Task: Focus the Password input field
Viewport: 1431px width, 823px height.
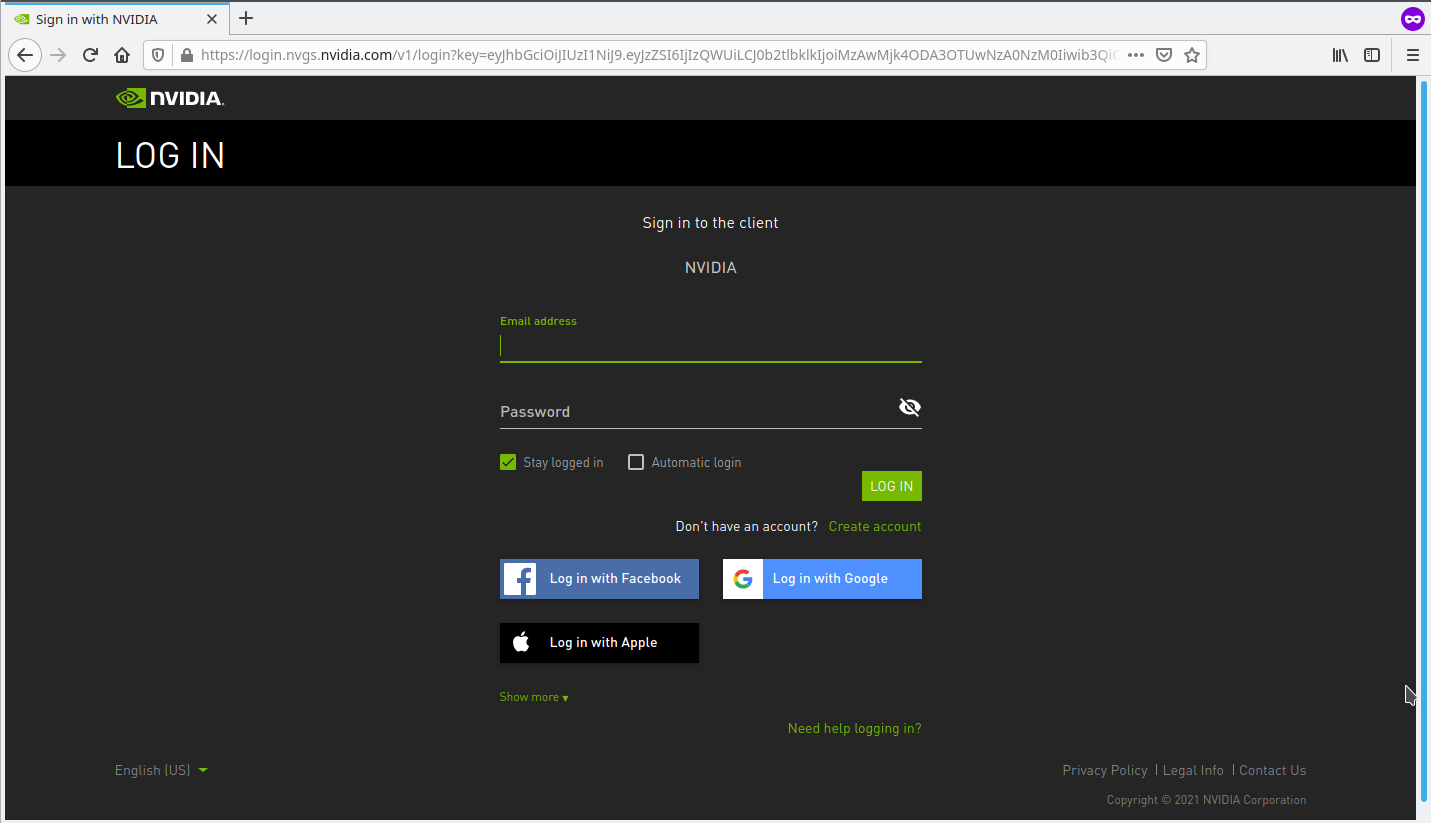Action: point(695,412)
